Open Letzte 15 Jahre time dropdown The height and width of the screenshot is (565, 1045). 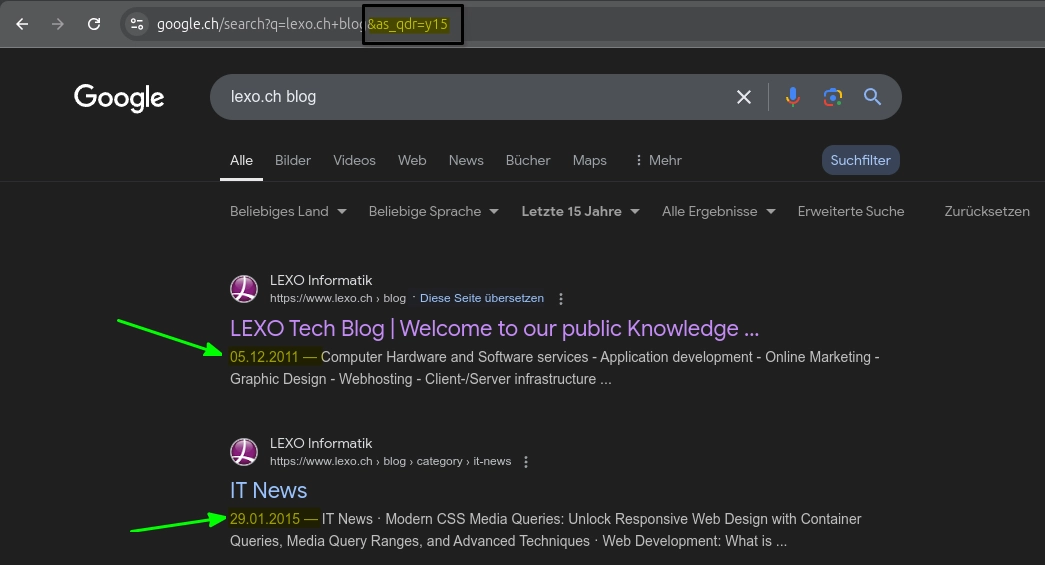pyautogui.click(x=580, y=211)
